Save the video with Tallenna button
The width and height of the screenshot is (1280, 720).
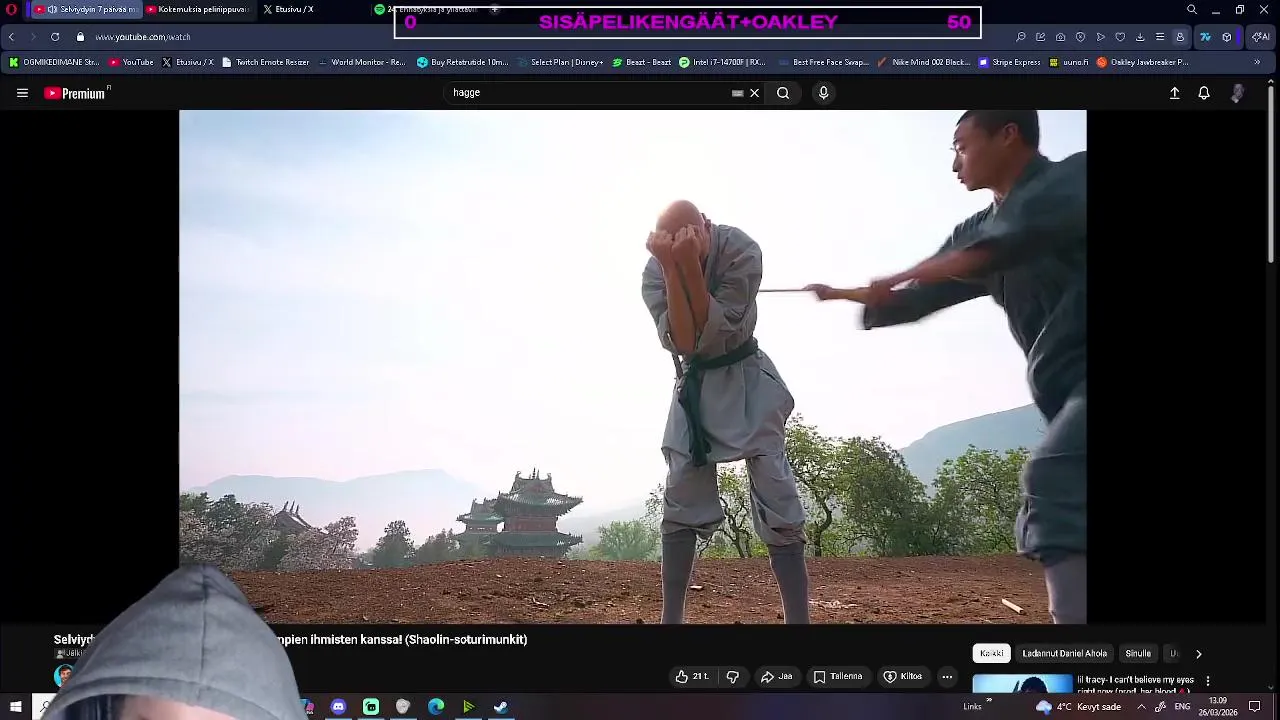837,677
